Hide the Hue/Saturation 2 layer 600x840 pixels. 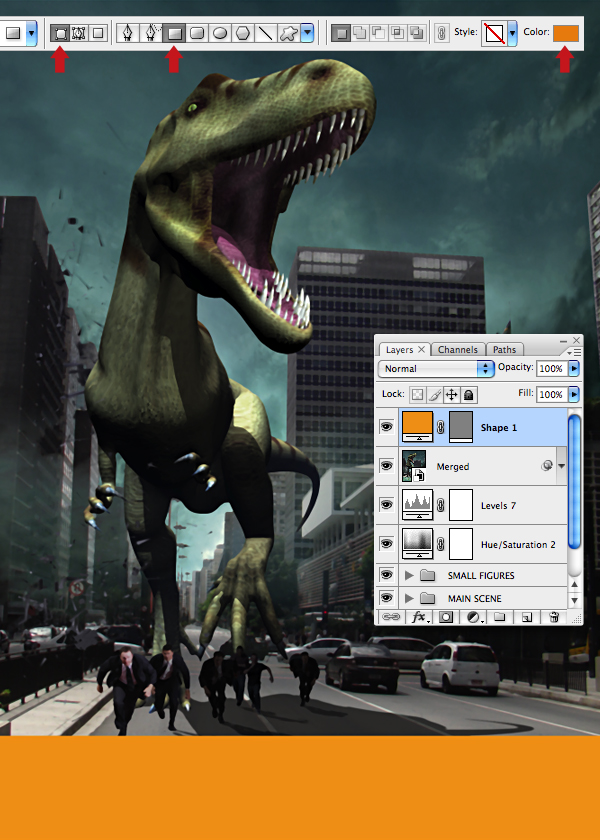(x=386, y=544)
